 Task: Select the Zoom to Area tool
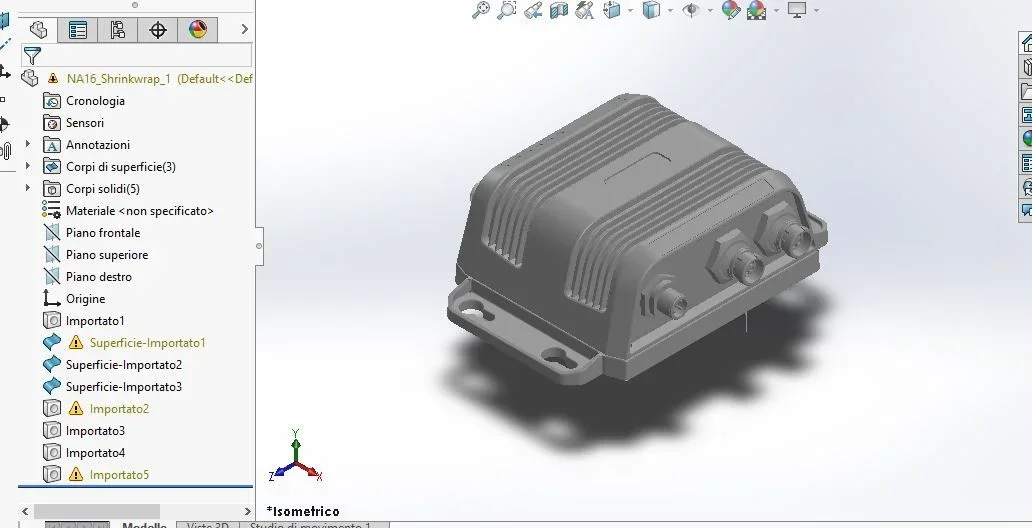pyautogui.click(x=506, y=10)
